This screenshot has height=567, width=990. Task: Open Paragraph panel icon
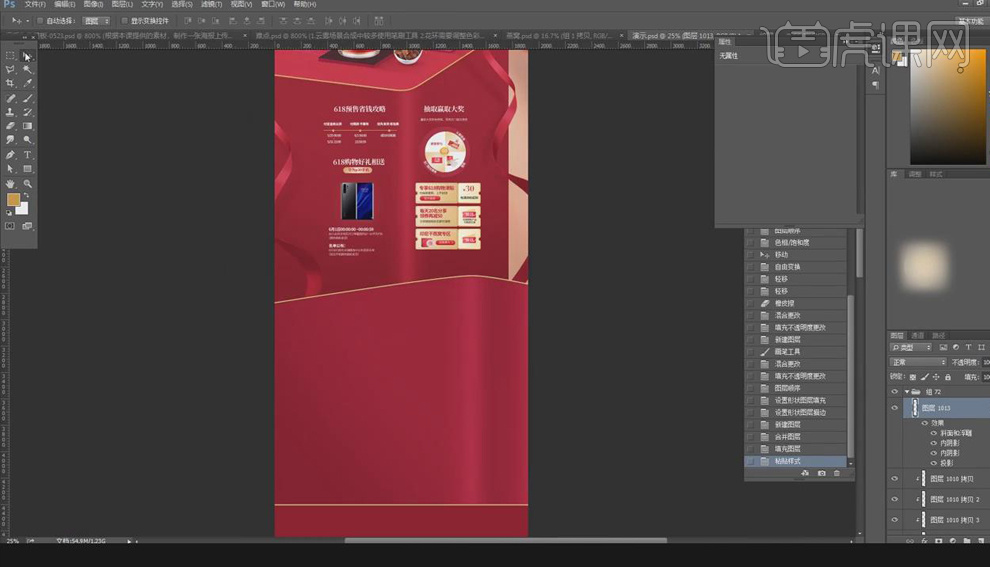876,85
